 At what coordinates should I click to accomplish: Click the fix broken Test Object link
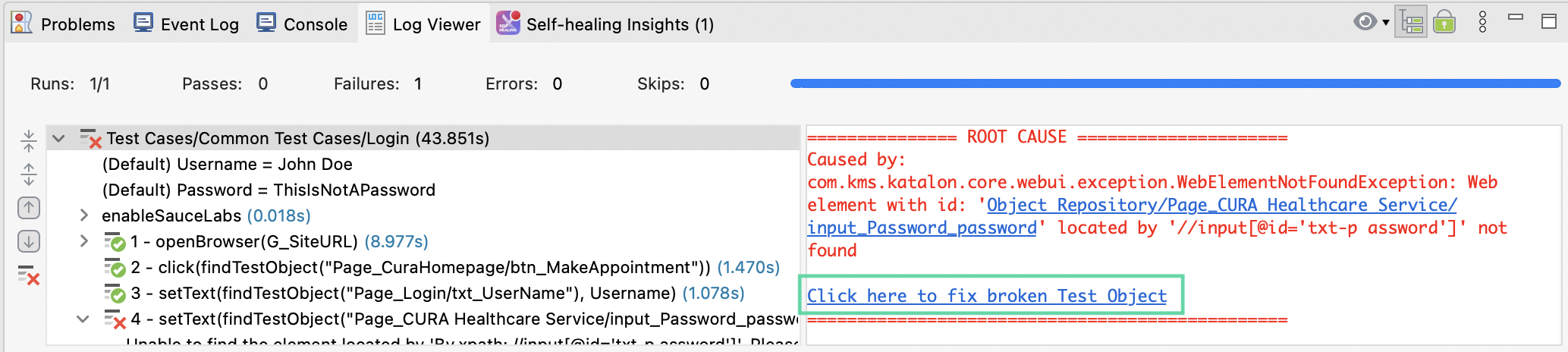986,296
